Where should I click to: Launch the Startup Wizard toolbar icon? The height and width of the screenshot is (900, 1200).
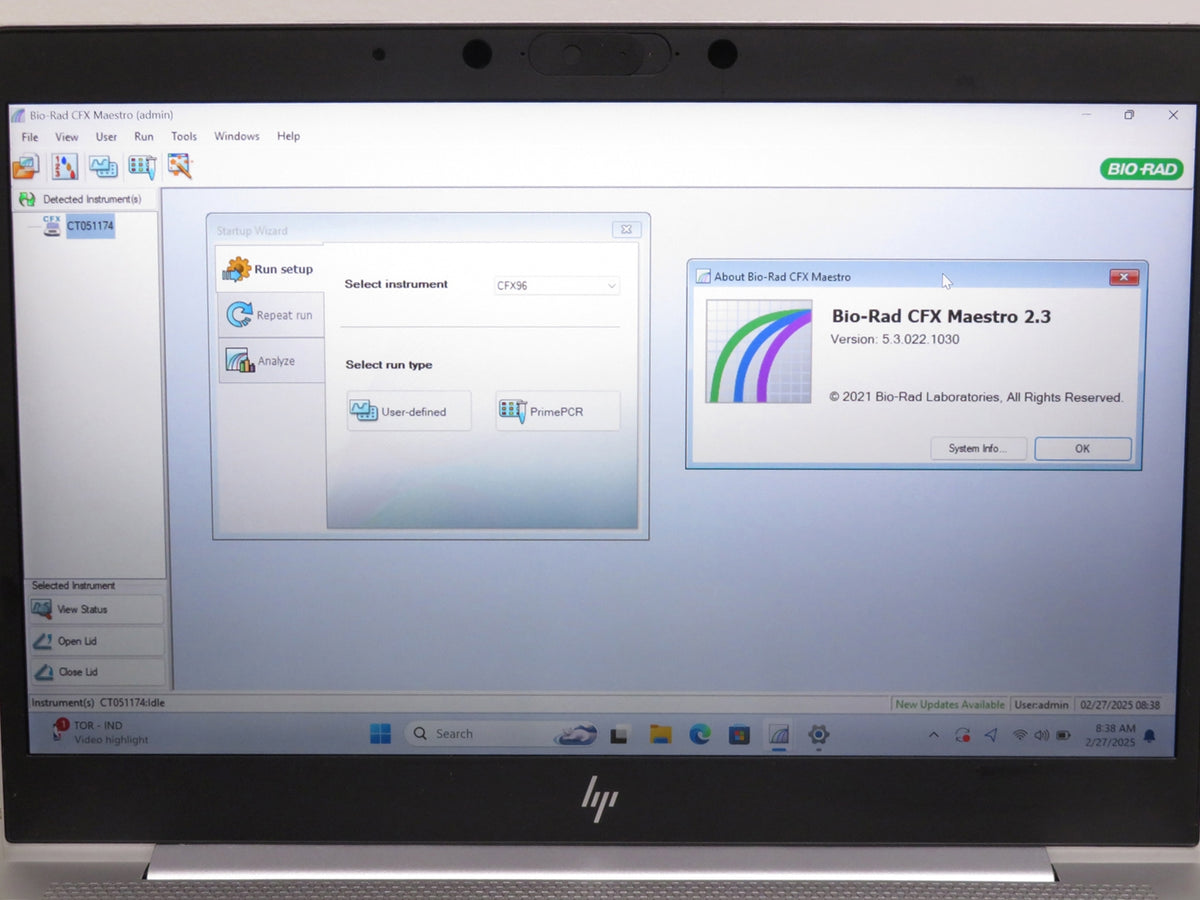coord(180,166)
